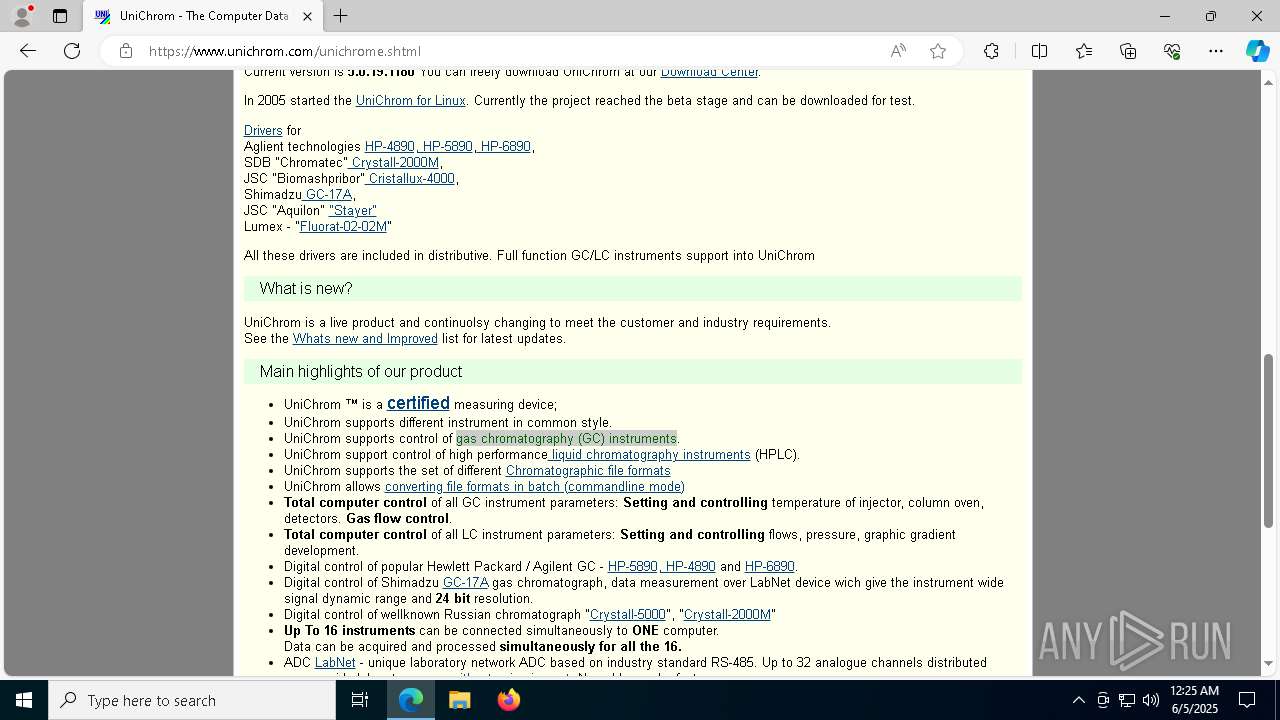Viewport: 1280px width, 720px height.
Task: Open HP-6890 link in Digital control line
Action: 769,567
